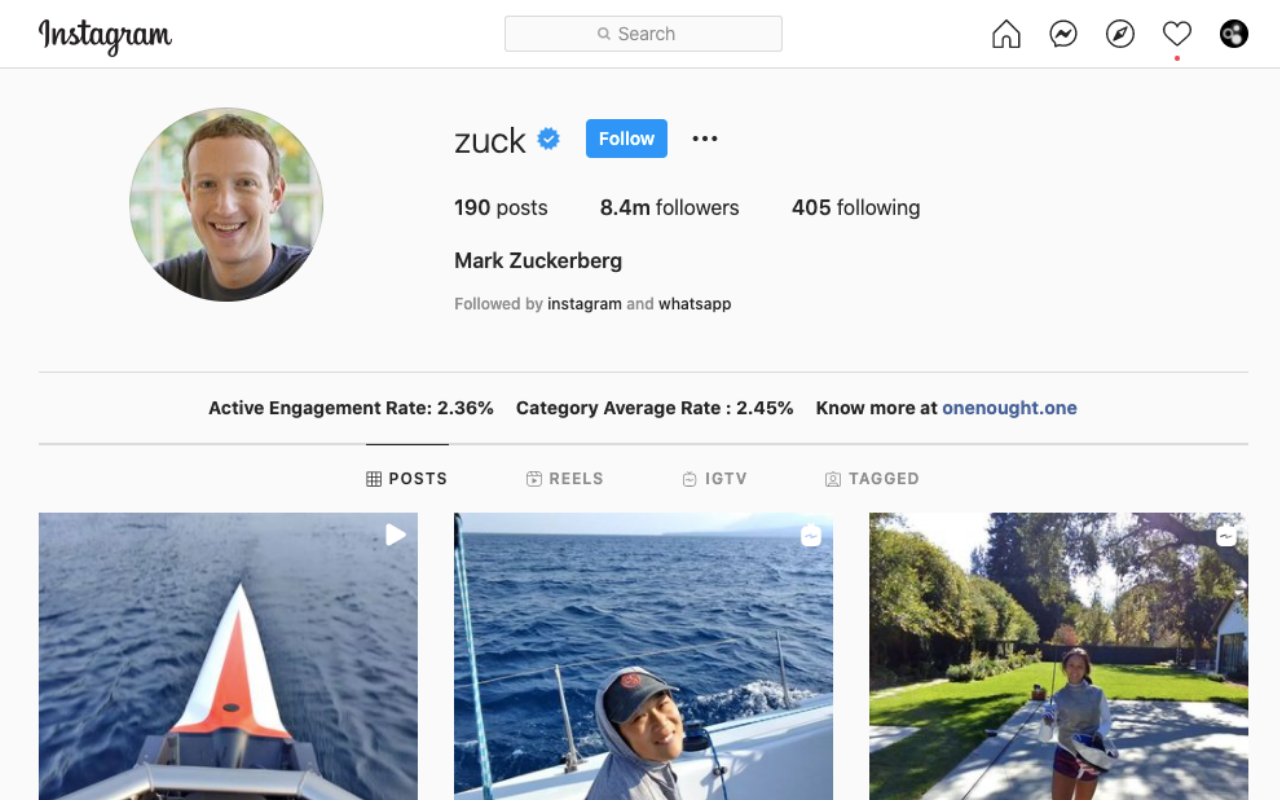Select the Posts tab
Image resolution: width=1280 pixels, height=800 pixels.
tap(407, 479)
